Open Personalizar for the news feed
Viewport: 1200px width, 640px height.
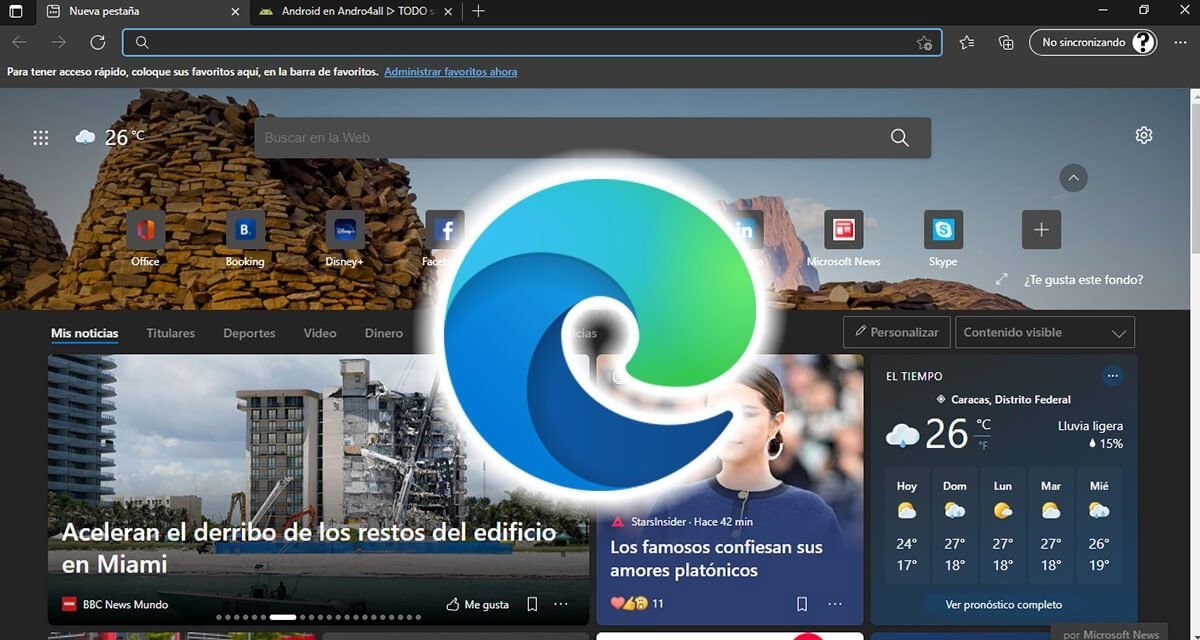(x=896, y=331)
